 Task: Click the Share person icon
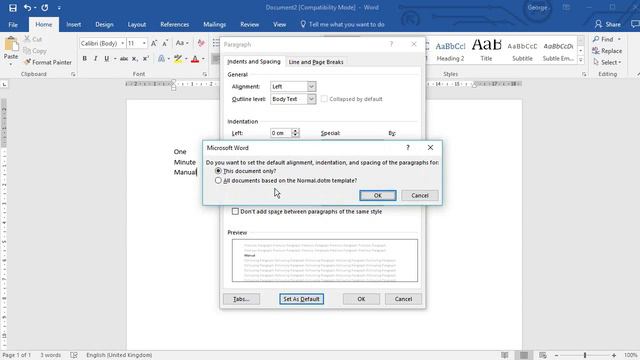(x=598, y=24)
